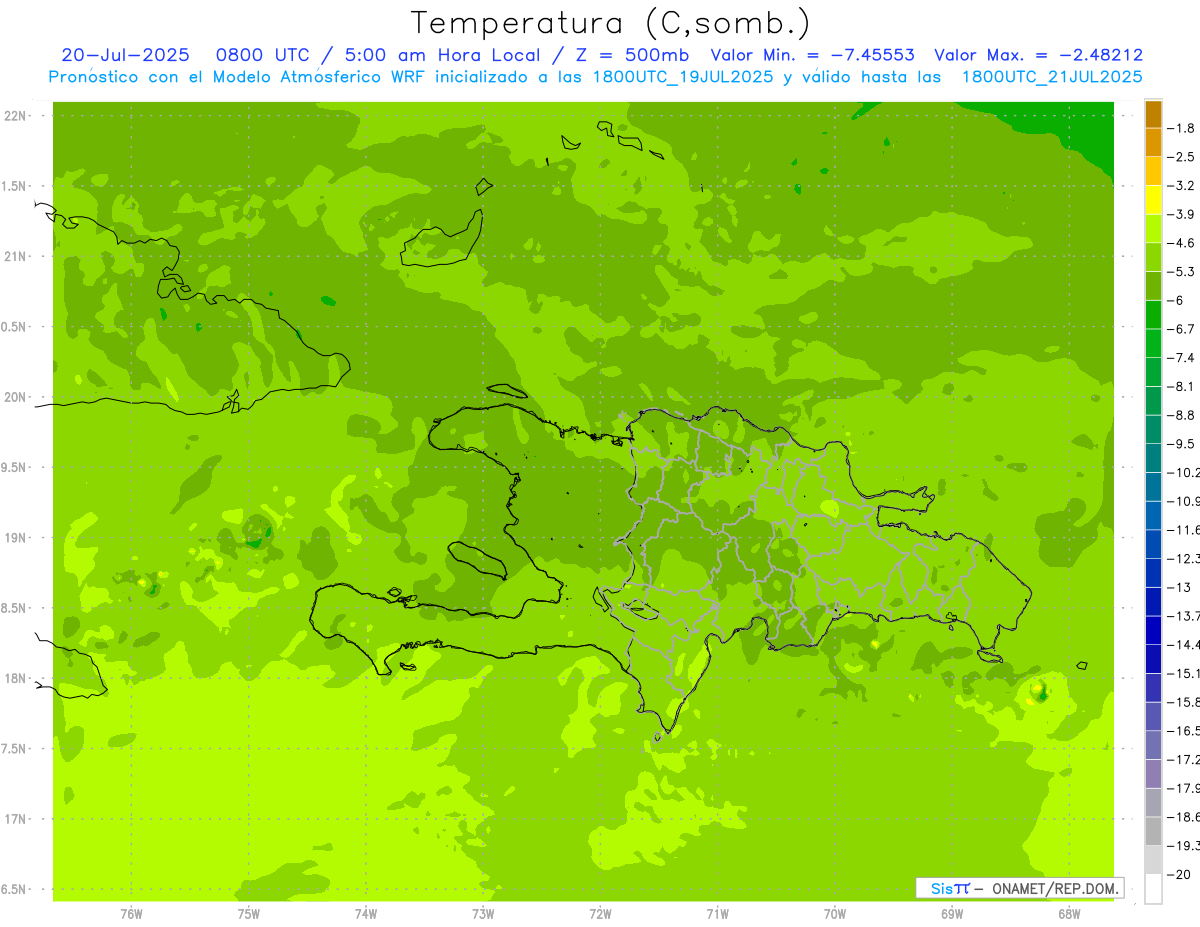Click the '17N' latitude label
Image resolution: width=1200 pixels, height=927 pixels.
coord(16,819)
